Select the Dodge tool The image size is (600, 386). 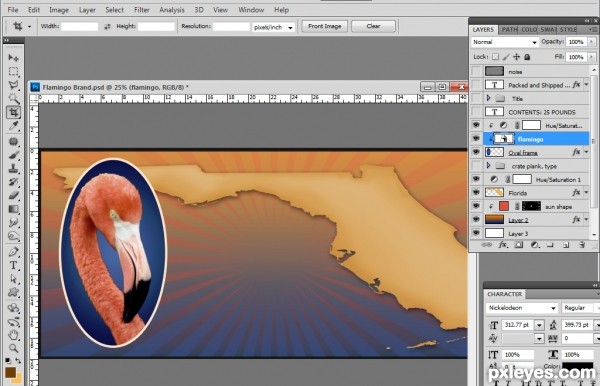(x=13, y=236)
